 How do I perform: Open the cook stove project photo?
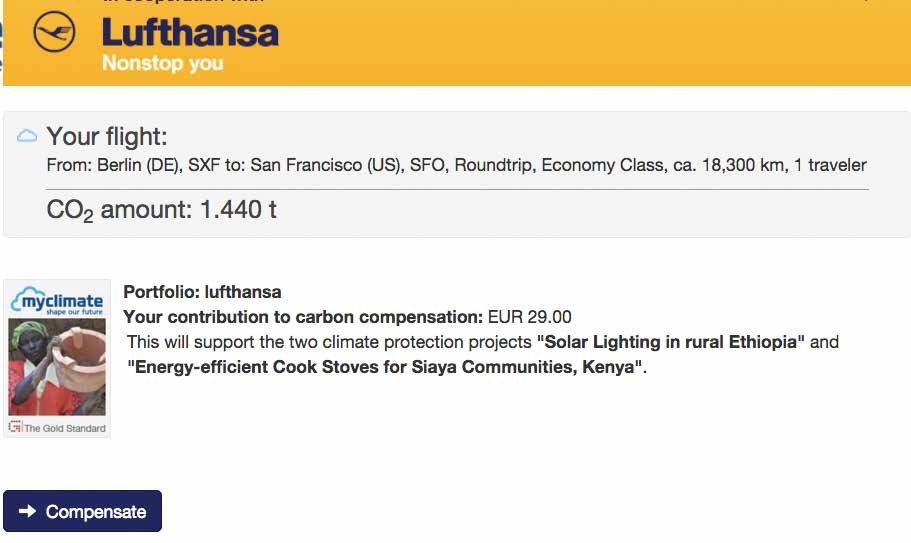57,367
